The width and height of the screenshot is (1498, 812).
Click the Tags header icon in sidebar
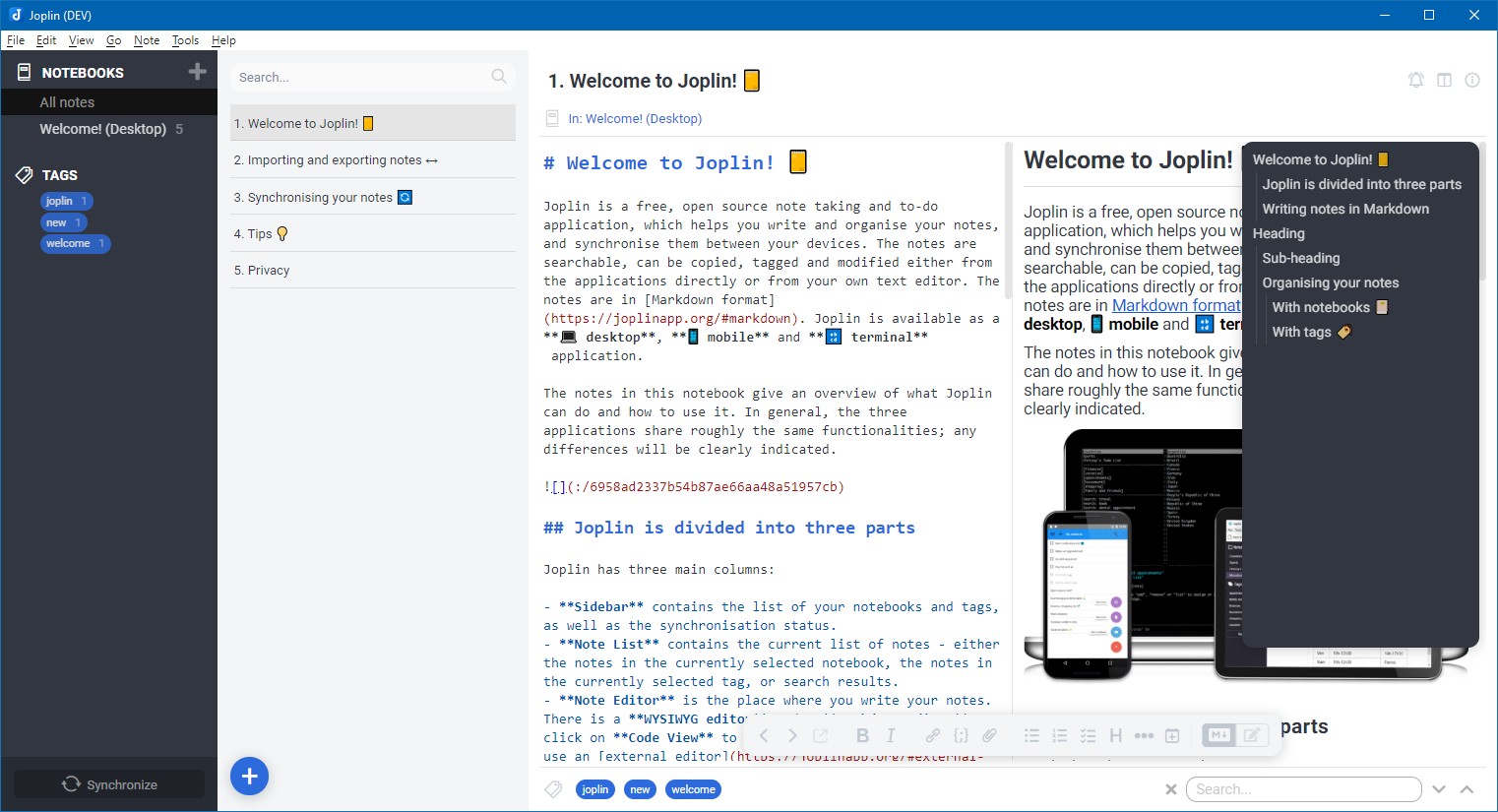pyautogui.click(x=25, y=175)
